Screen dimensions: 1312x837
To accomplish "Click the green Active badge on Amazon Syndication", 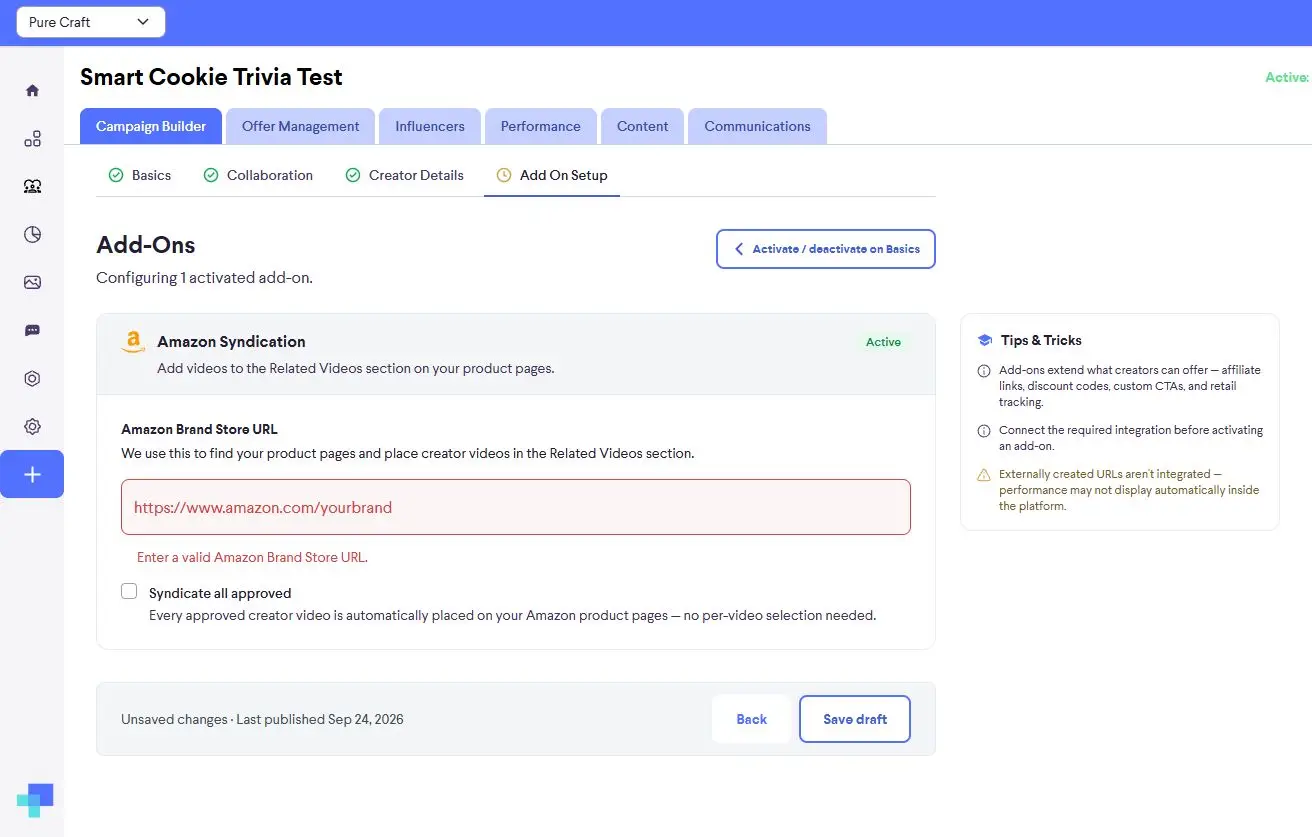I will (x=883, y=342).
